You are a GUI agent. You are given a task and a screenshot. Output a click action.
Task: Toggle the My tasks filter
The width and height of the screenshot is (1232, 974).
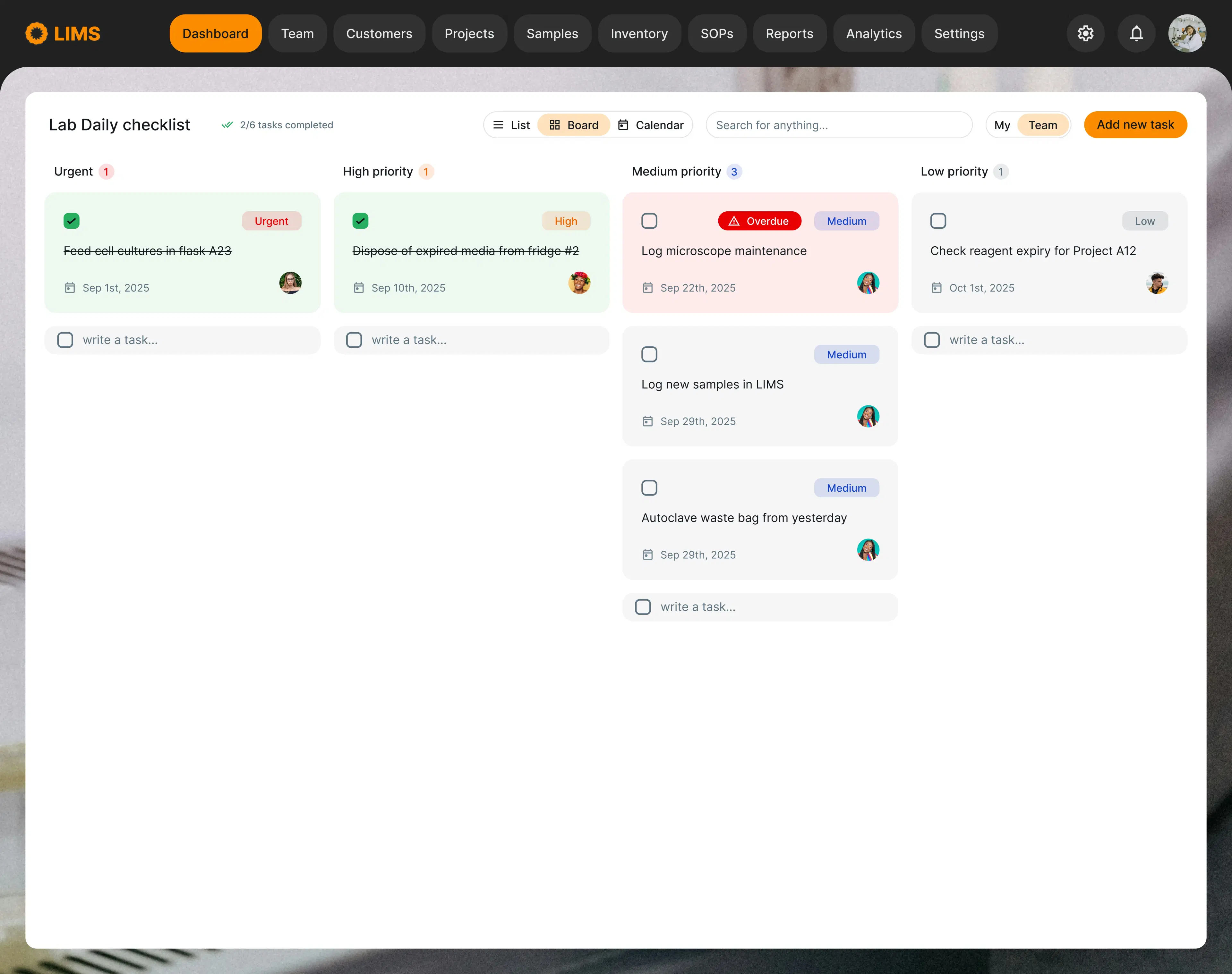tap(1002, 125)
